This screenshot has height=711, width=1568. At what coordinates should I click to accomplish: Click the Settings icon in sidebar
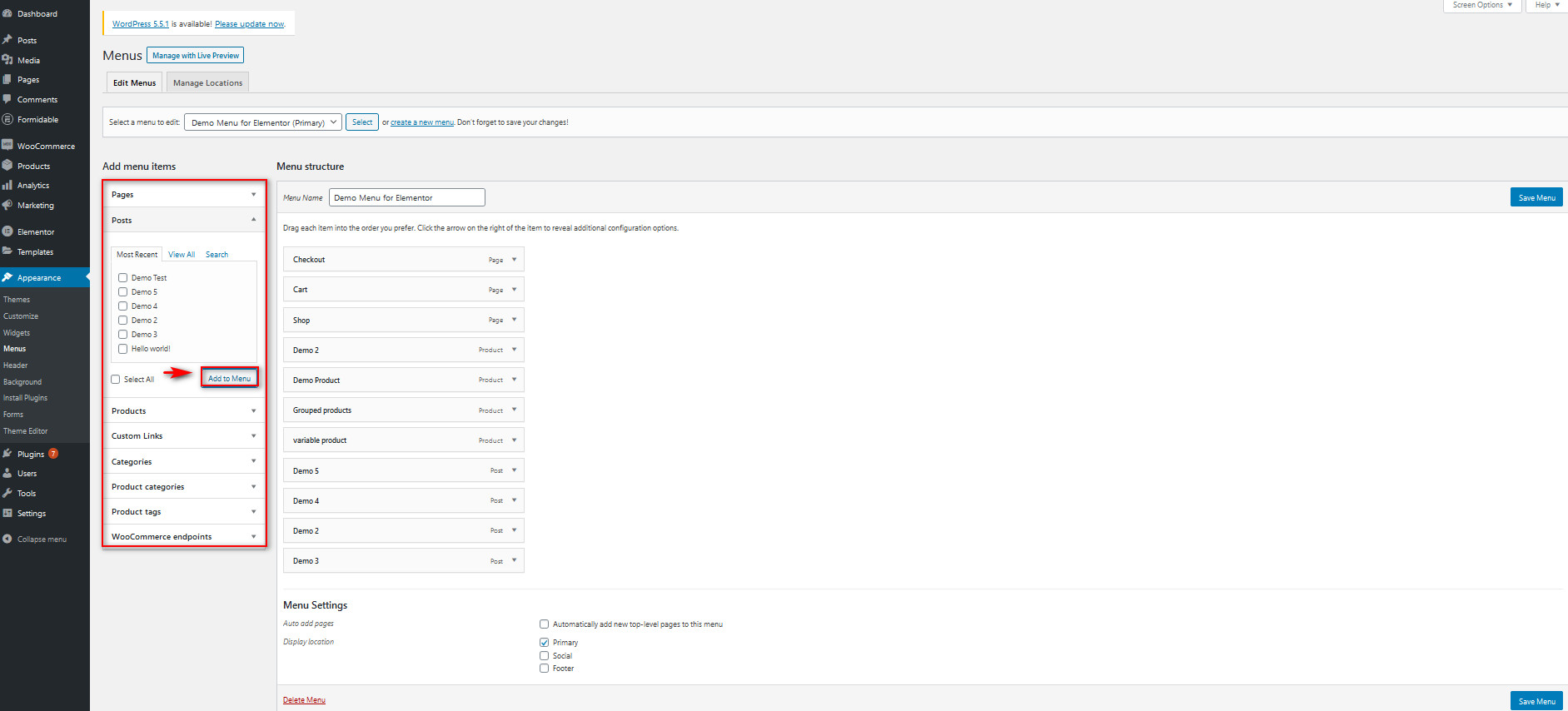pyautogui.click(x=7, y=513)
